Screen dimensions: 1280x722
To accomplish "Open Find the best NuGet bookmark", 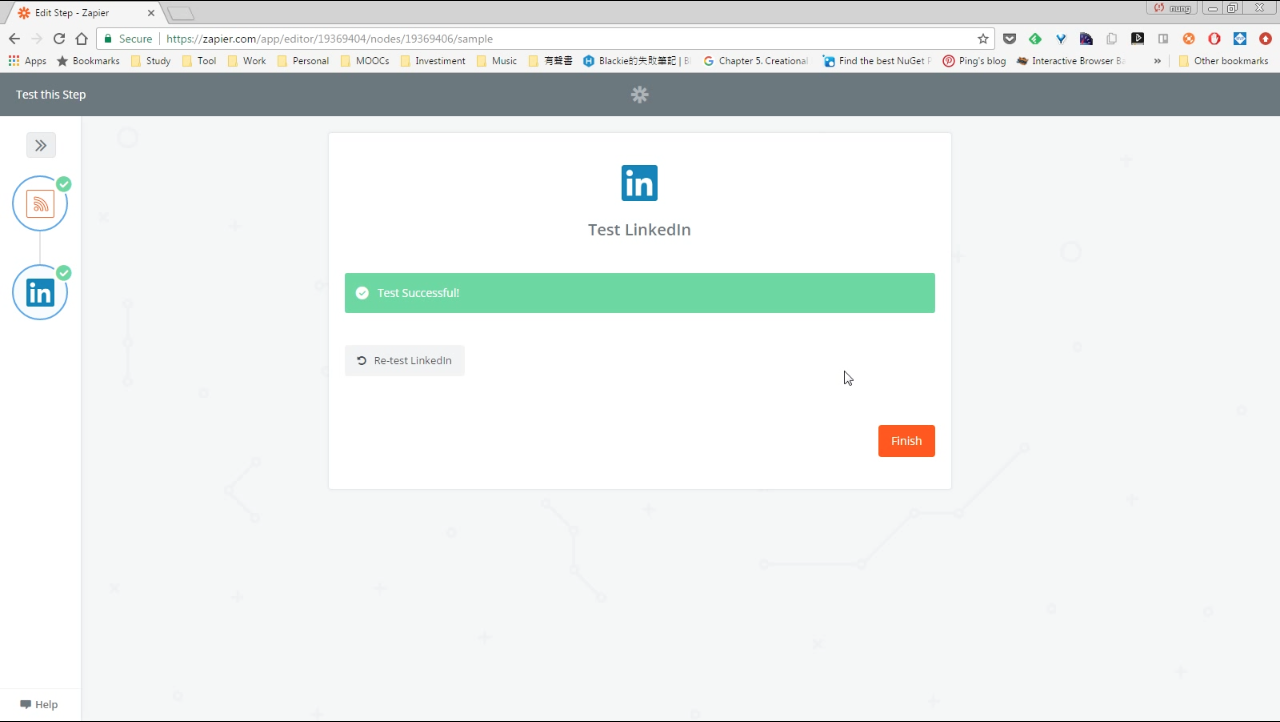I will [877, 61].
